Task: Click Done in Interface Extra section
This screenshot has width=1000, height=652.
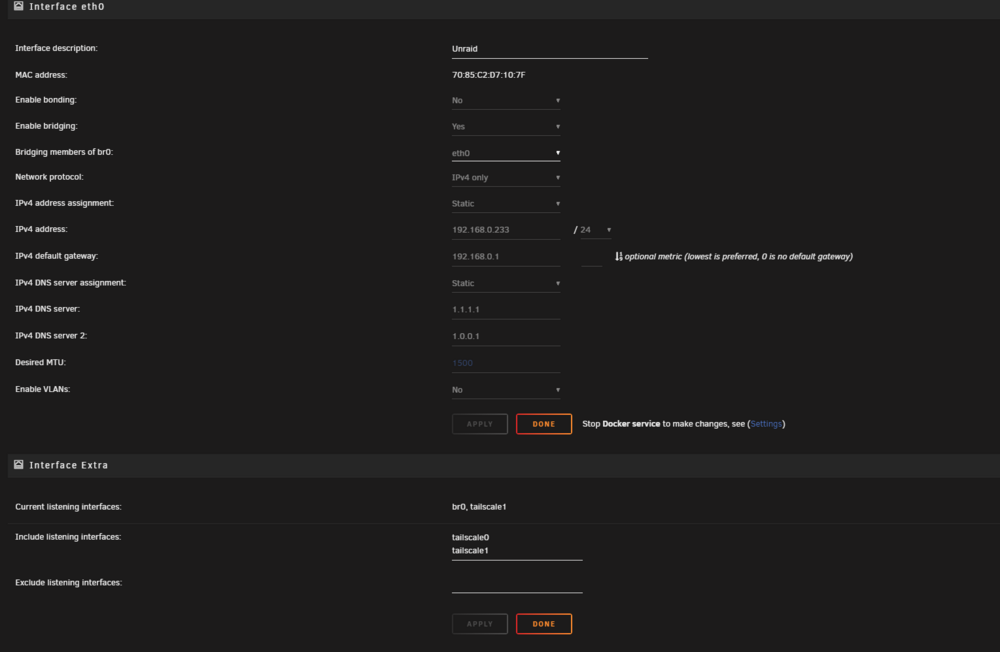Action: tap(544, 624)
